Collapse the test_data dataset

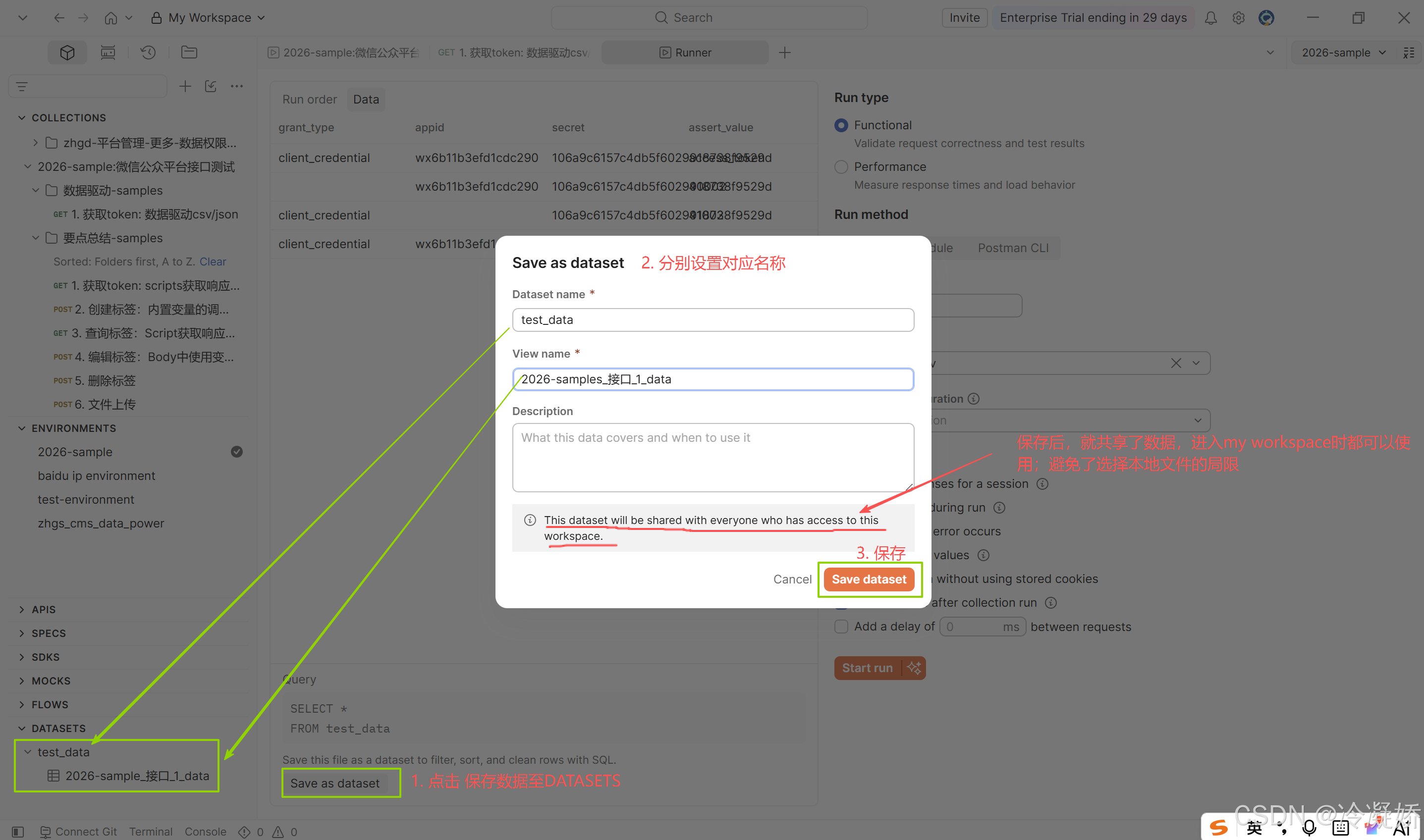coord(28,752)
